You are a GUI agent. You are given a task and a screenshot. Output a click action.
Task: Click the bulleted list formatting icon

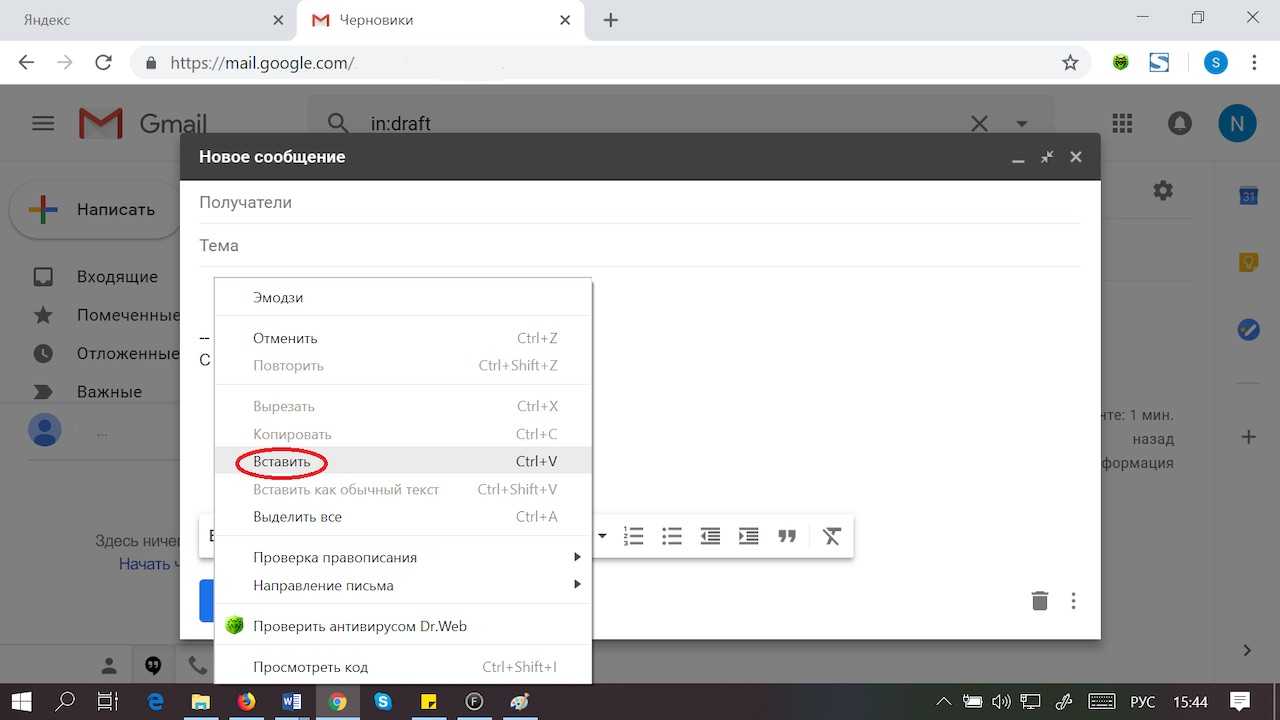pyautogui.click(x=672, y=536)
